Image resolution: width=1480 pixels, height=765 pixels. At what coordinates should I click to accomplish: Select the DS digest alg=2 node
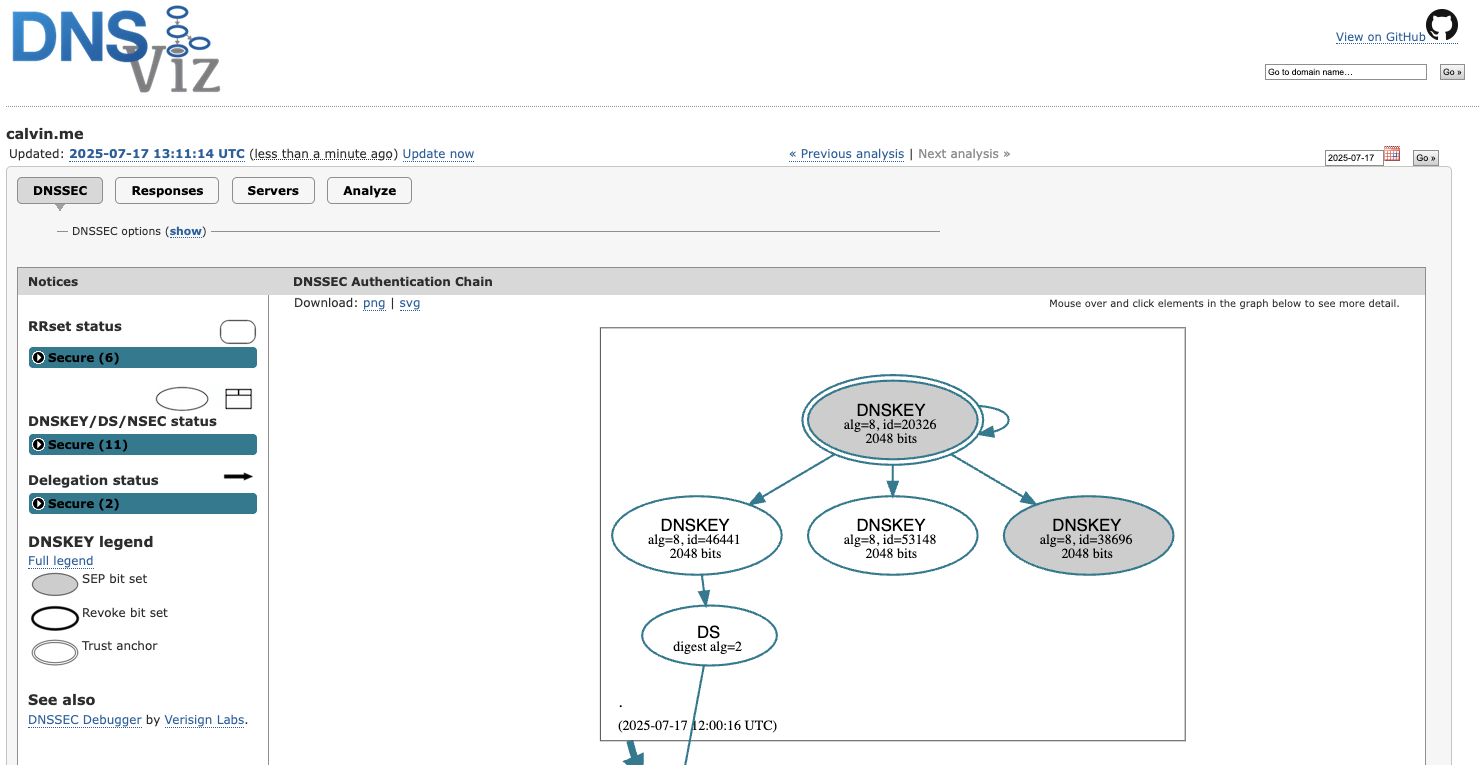708,638
